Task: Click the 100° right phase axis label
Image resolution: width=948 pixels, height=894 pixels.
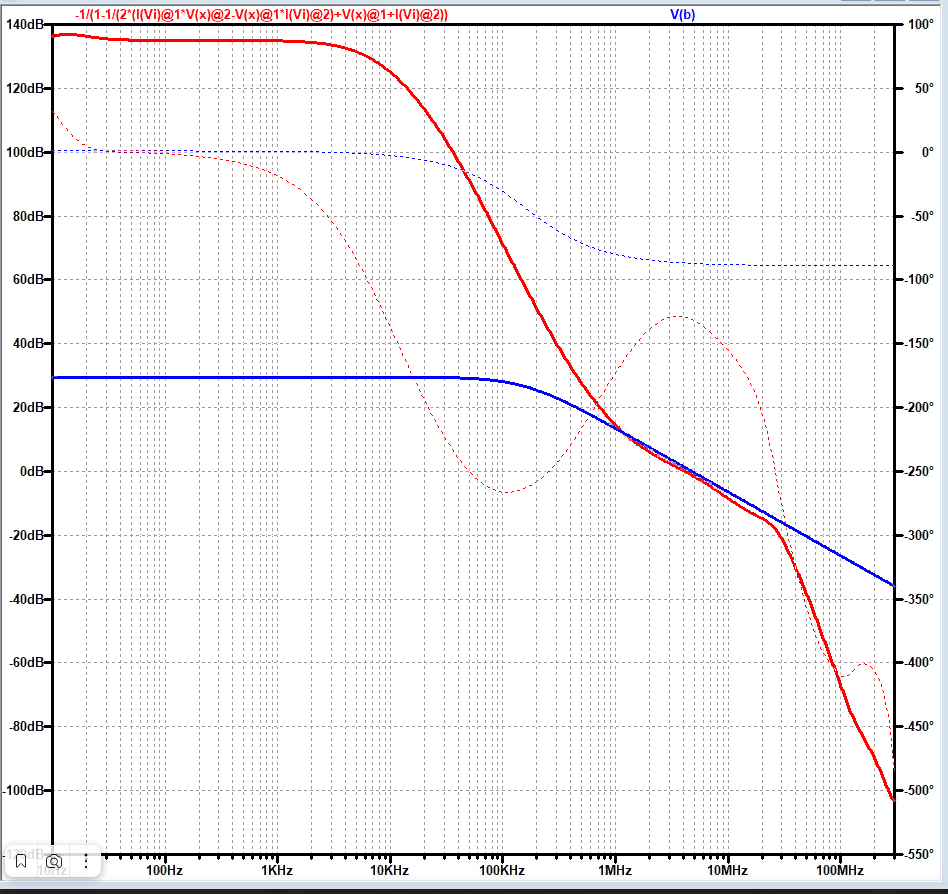Action: click(x=916, y=24)
